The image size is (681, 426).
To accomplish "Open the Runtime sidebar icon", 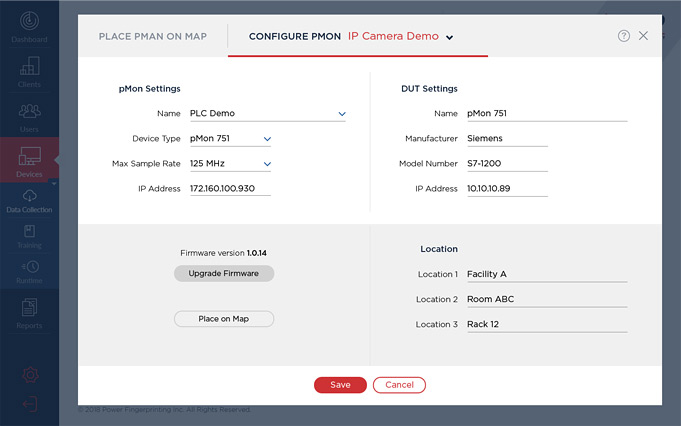I will pos(29,272).
